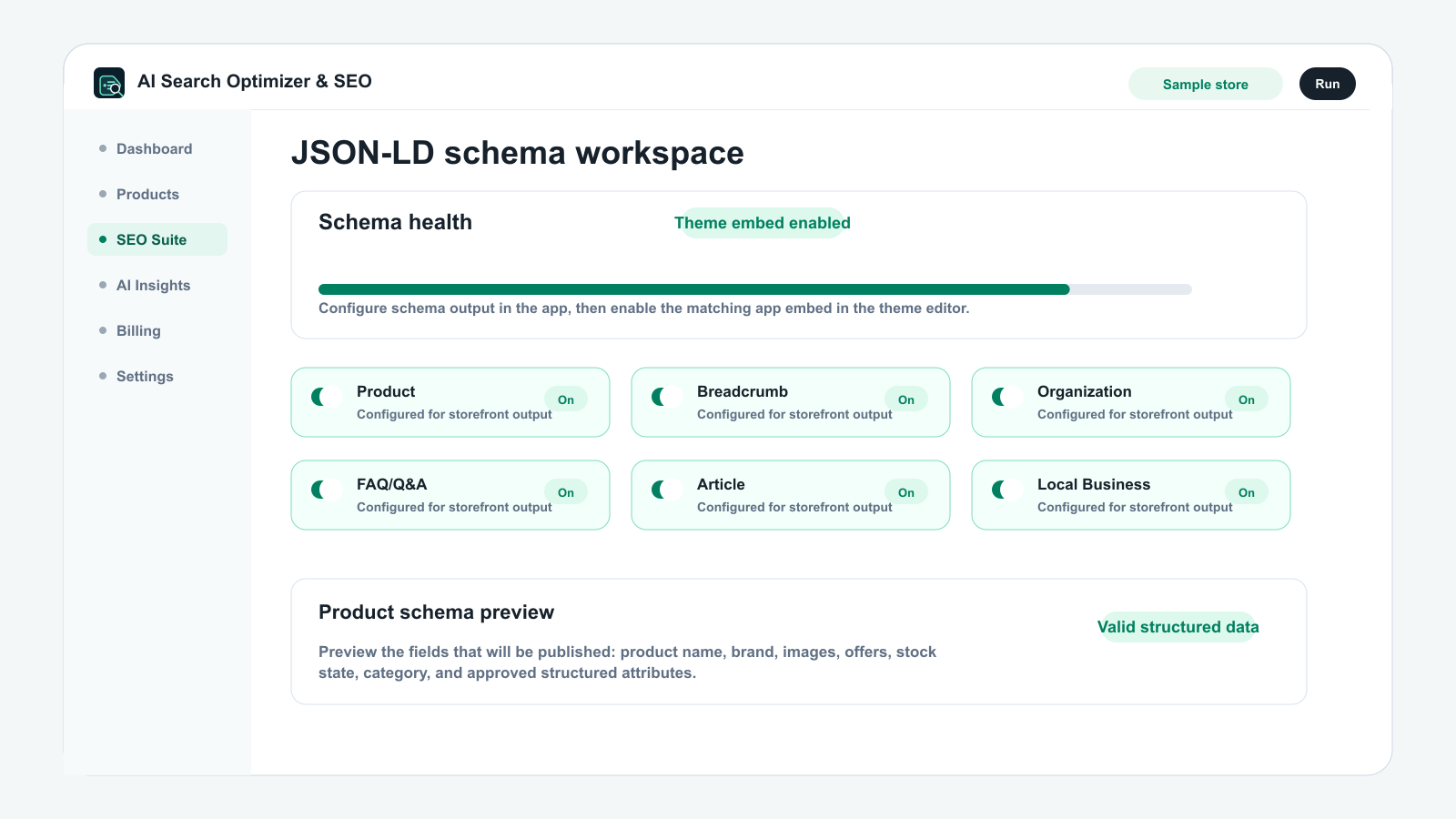1456x819 pixels.
Task: Toggle the Breadcrumb schema switch
Action: tap(666, 397)
